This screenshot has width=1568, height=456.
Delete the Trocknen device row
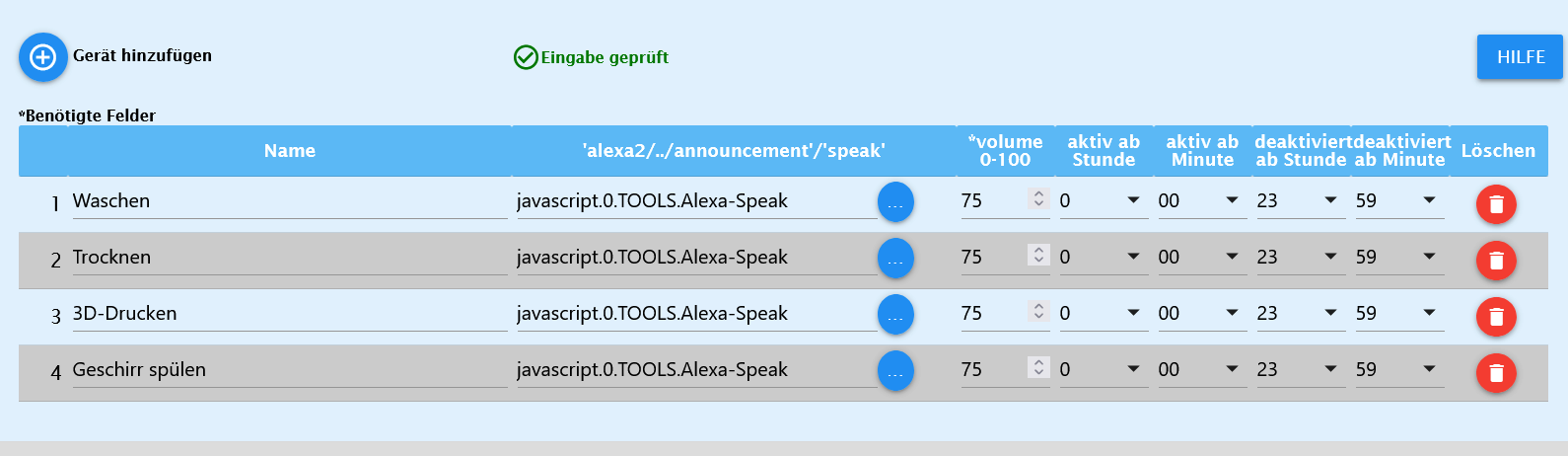(x=1496, y=261)
